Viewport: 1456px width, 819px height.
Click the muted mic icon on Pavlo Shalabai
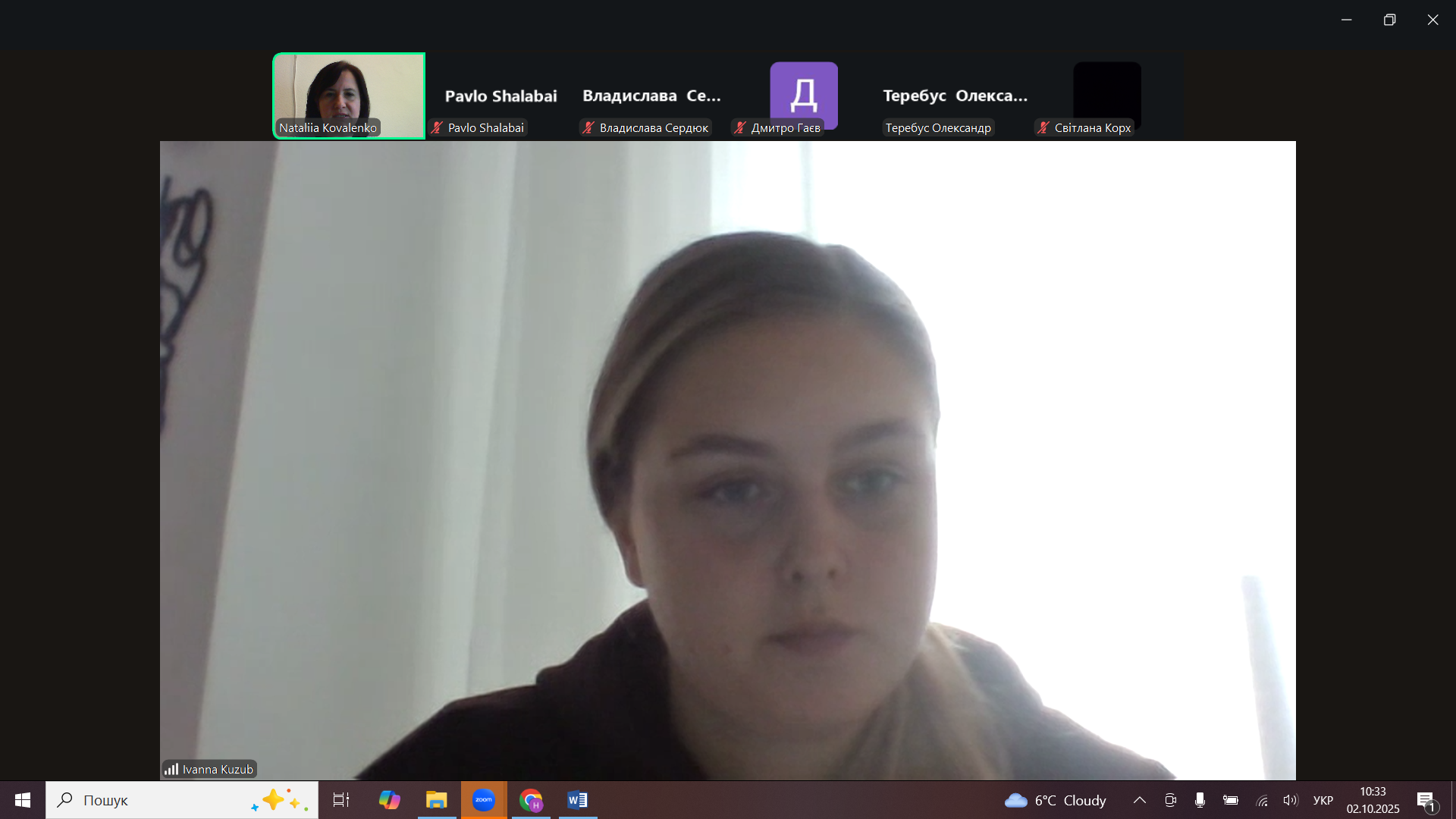pyautogui.click(x=438, y=127)
